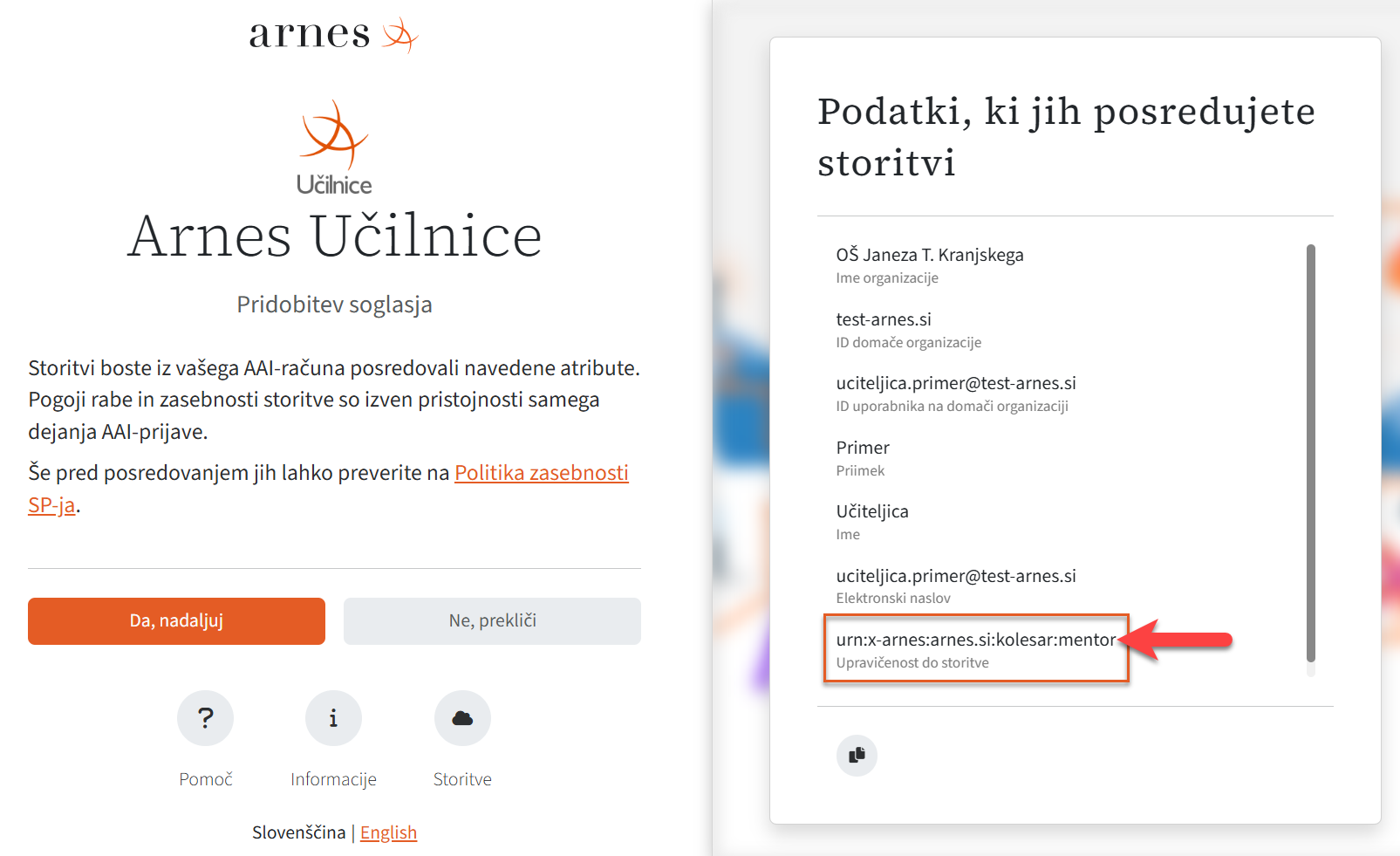Click the Storitve cloud icon
The width and height of the screenshot is (1400, 856).
click(x=462, y=718)
